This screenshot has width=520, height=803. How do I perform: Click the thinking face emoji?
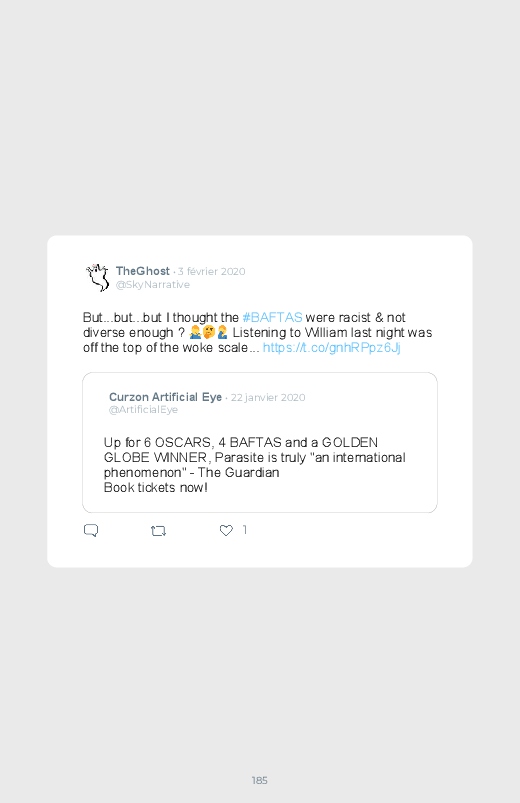pyautogui.click(x=209, y=333)
